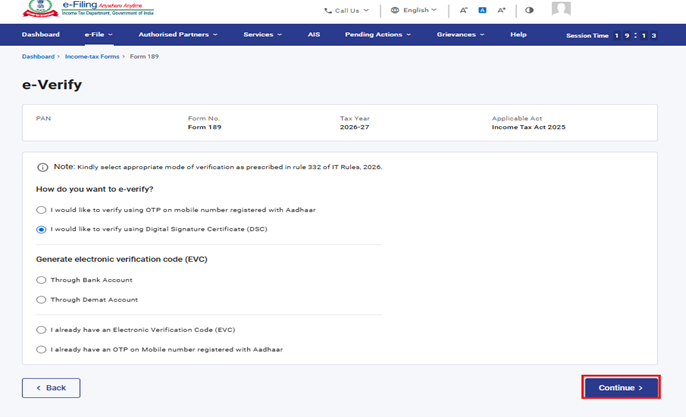Expand the e-File dropdown menu
686x417 pixels.
pyautogui.click(x=98, y=35)
